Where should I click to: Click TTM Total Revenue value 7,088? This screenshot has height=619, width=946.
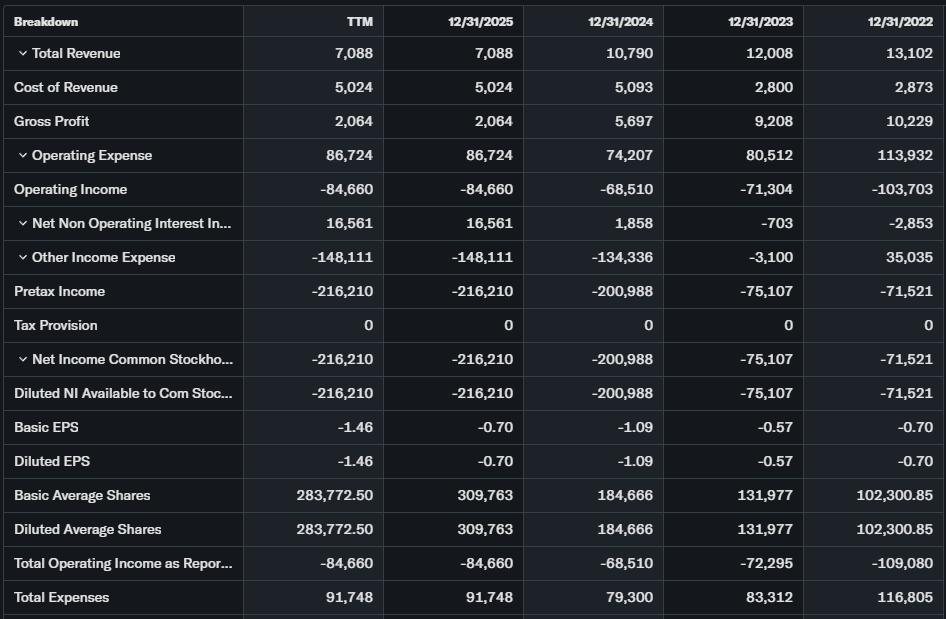[x=354, y=53]
